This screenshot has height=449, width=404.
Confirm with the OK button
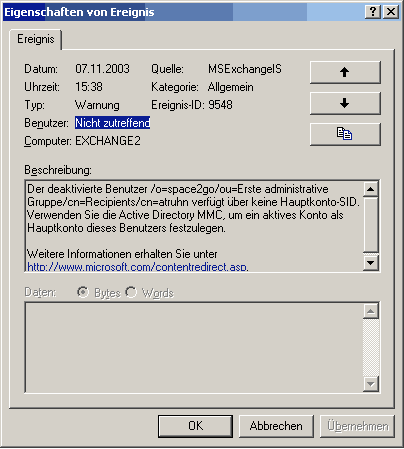click(195, 426)
